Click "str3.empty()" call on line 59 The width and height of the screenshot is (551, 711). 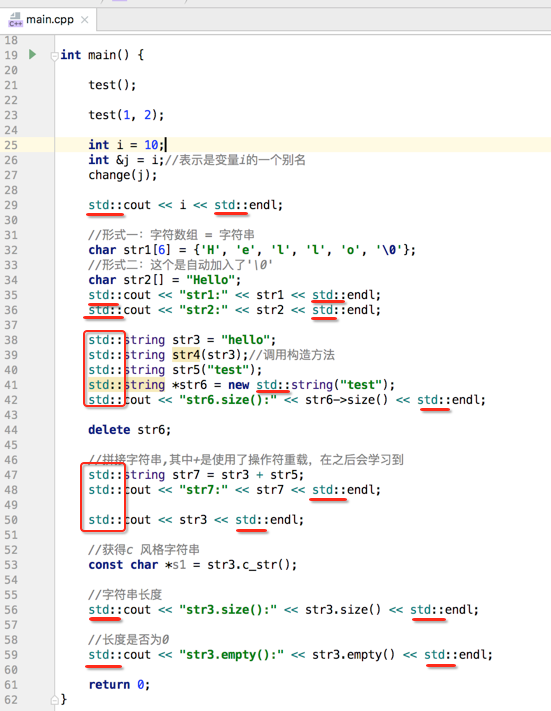(353, 655)
